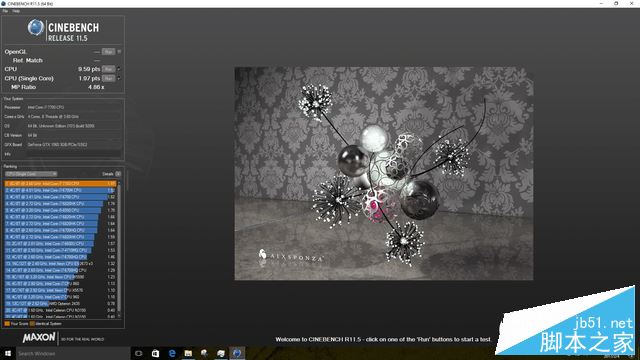The width and height of the screenshot is (640, 360).
Task: Select the AMD Opteron ranking entry
Action: pos(60,304)
